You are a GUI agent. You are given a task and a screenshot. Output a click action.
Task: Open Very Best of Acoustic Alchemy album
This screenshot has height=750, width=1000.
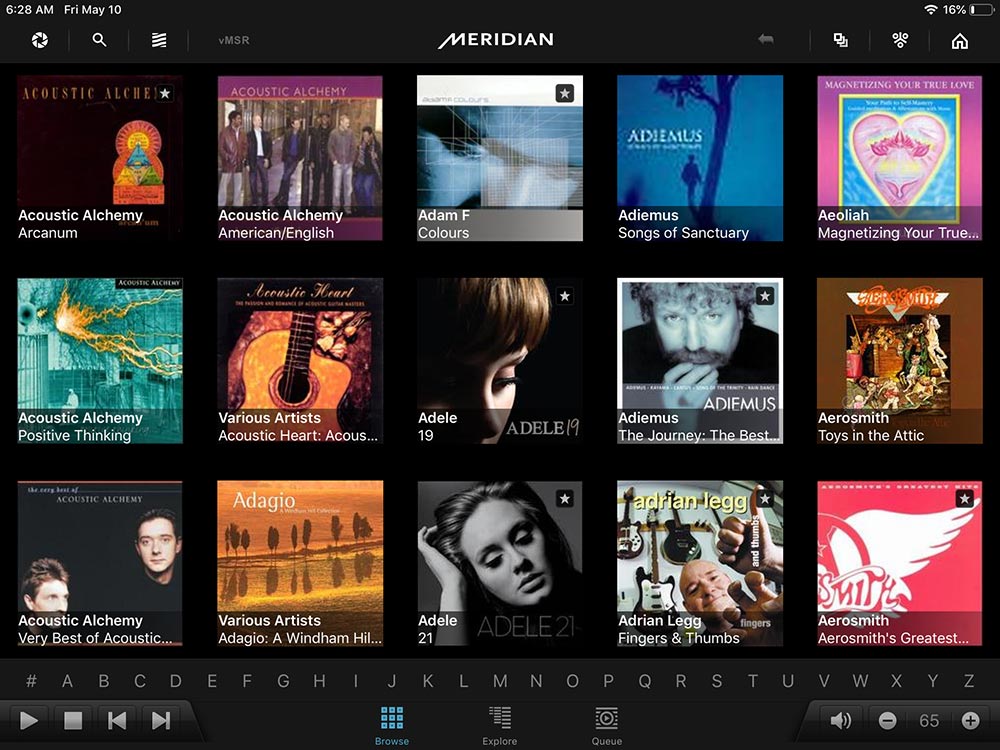pos(99,564)
